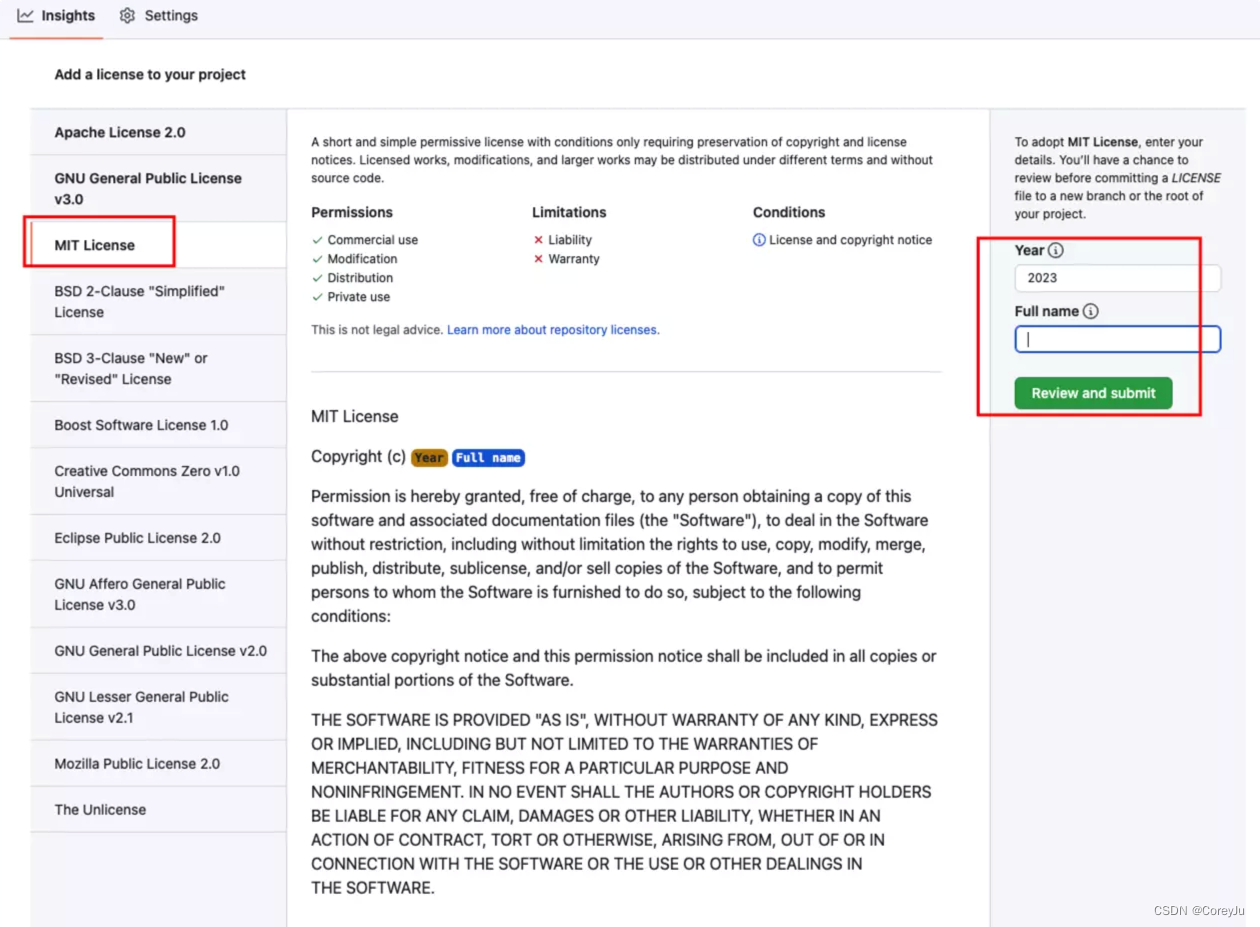
Task: Click the Full name placeholder tag
Action: pos(488,458)
